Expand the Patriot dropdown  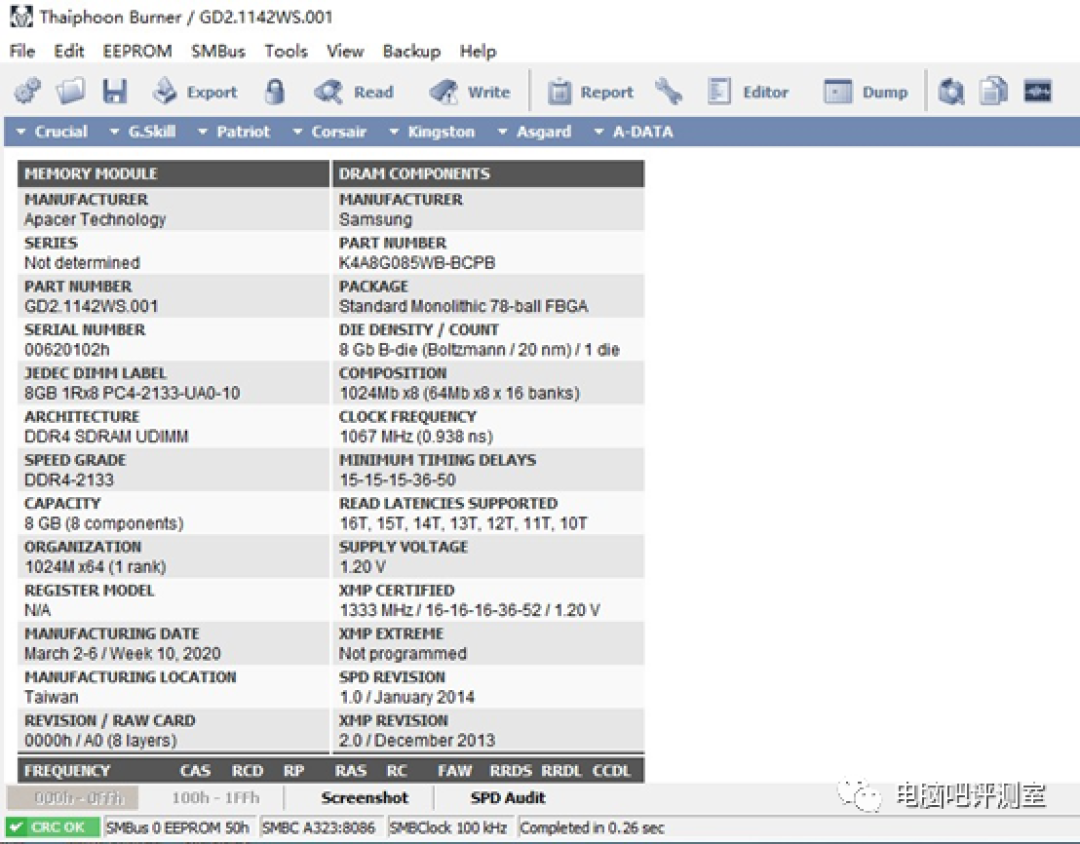[234, 132]
